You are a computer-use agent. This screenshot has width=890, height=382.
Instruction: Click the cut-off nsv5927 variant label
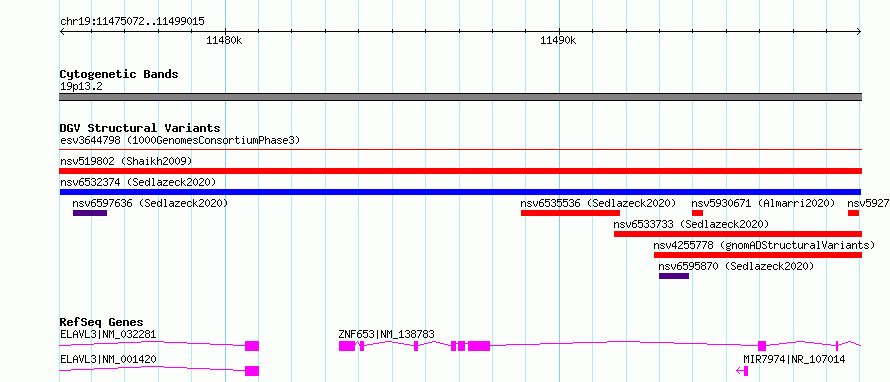[x=868, y=203]
